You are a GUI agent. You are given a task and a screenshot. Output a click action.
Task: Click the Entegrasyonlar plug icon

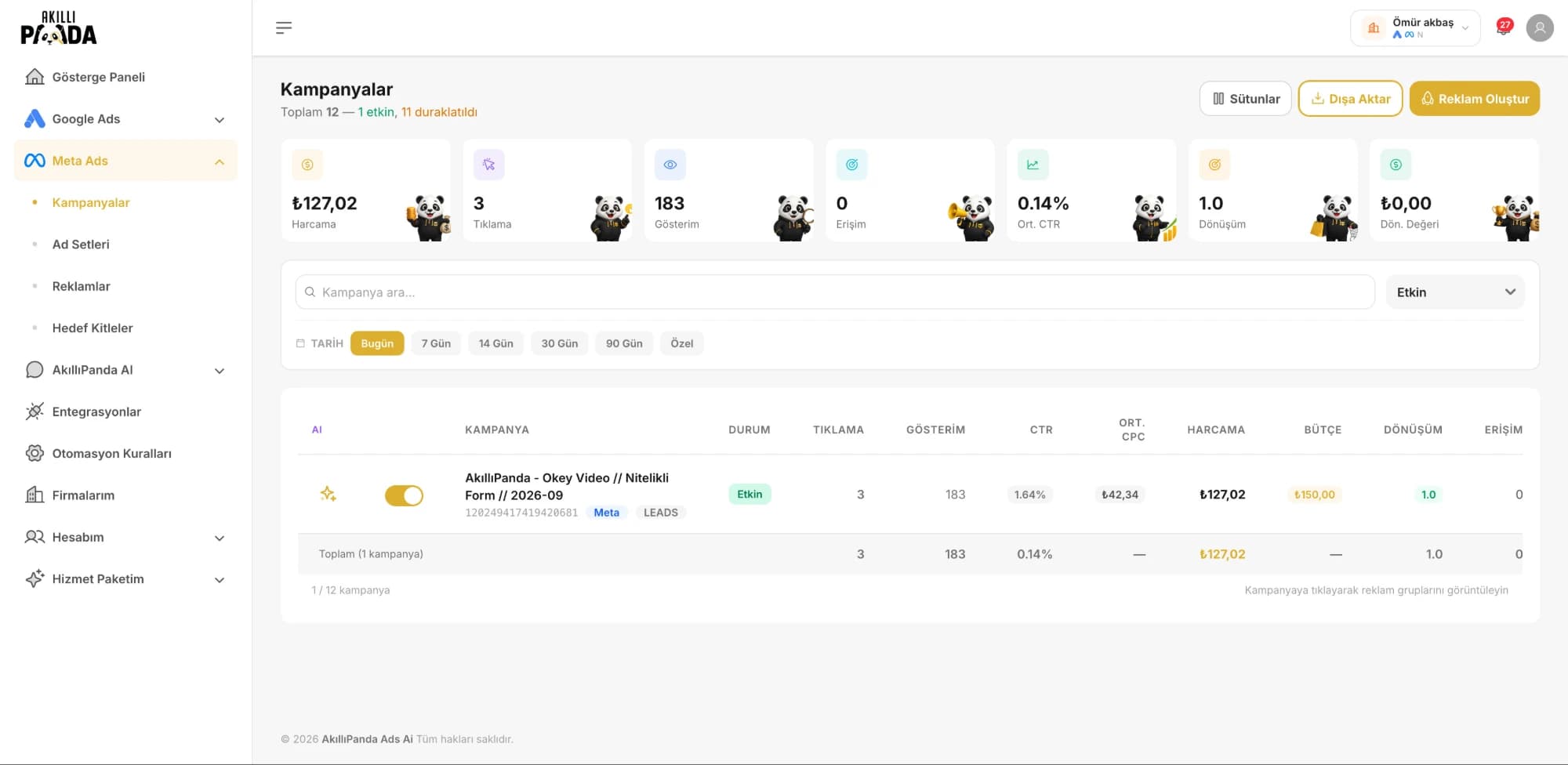[x=34, y=412]
